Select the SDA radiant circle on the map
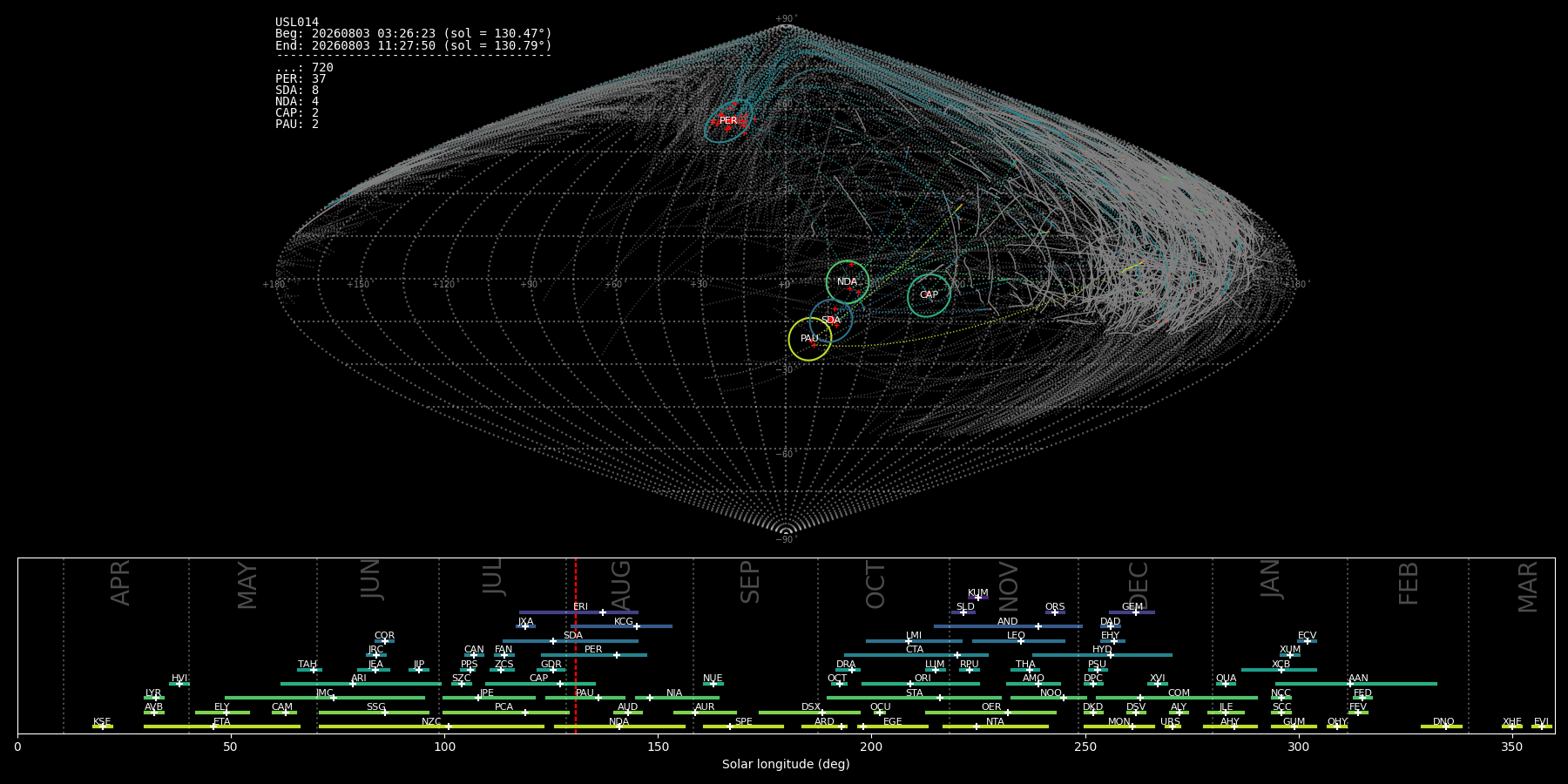 pyautogui.click(x=831, y=321)
